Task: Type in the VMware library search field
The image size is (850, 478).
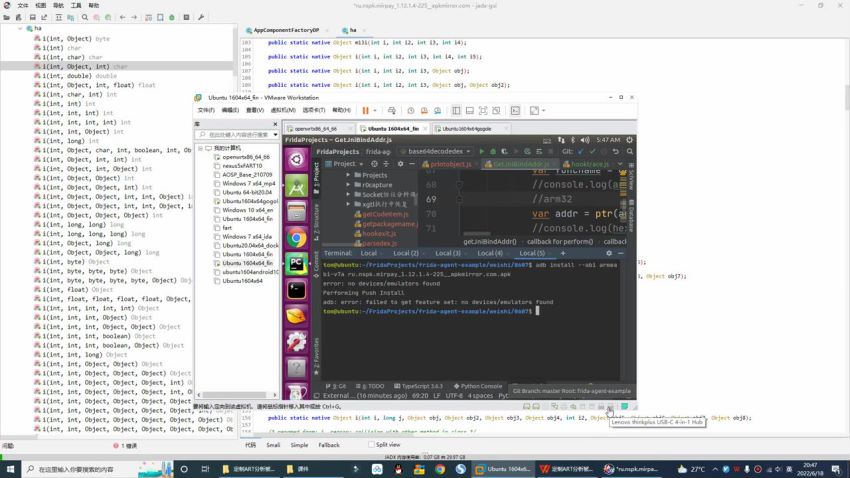Action: (x=238, y=134)
